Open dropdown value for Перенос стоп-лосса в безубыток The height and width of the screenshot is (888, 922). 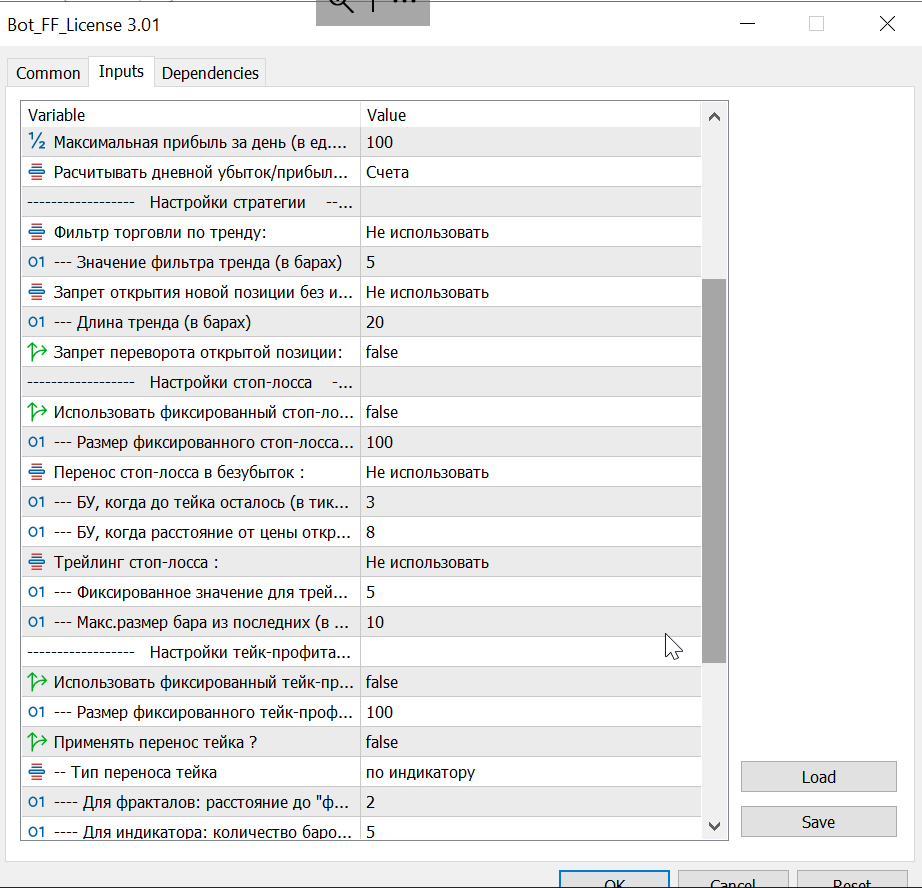point(530,472)
